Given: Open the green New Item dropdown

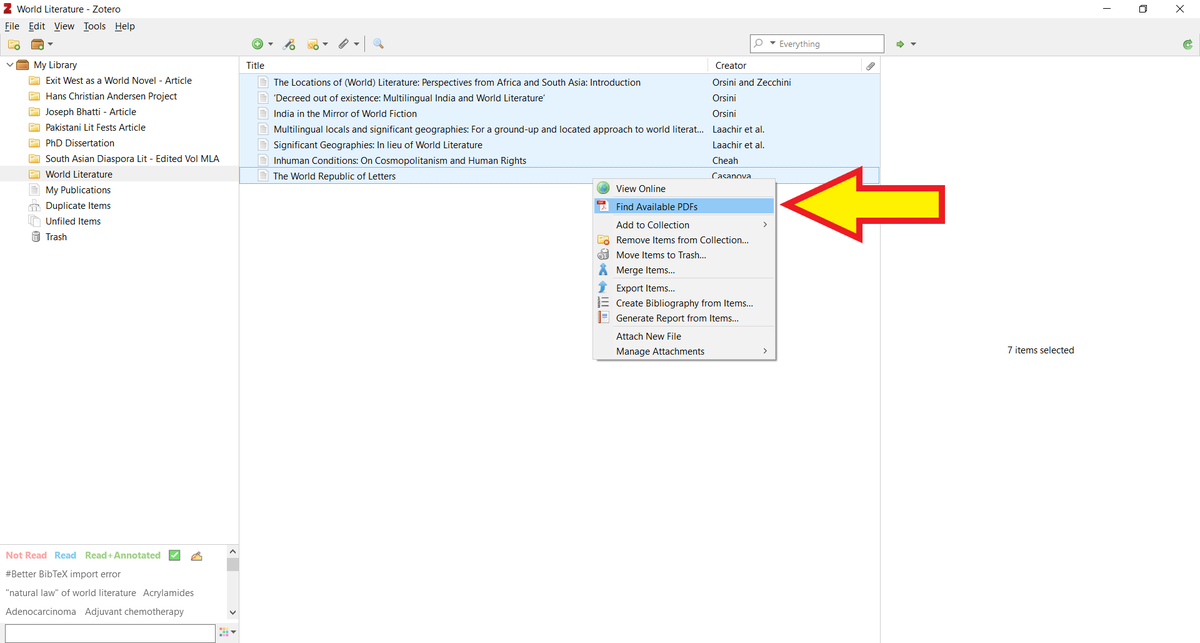Looking at the screenshot, I should click(262, 44).
